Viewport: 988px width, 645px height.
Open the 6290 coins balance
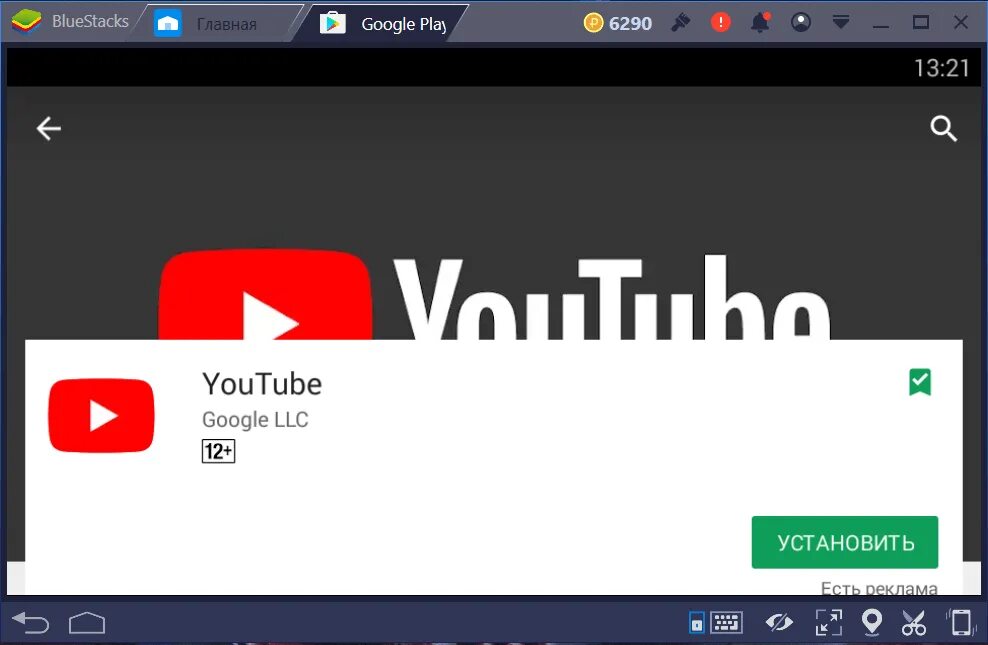618,23
